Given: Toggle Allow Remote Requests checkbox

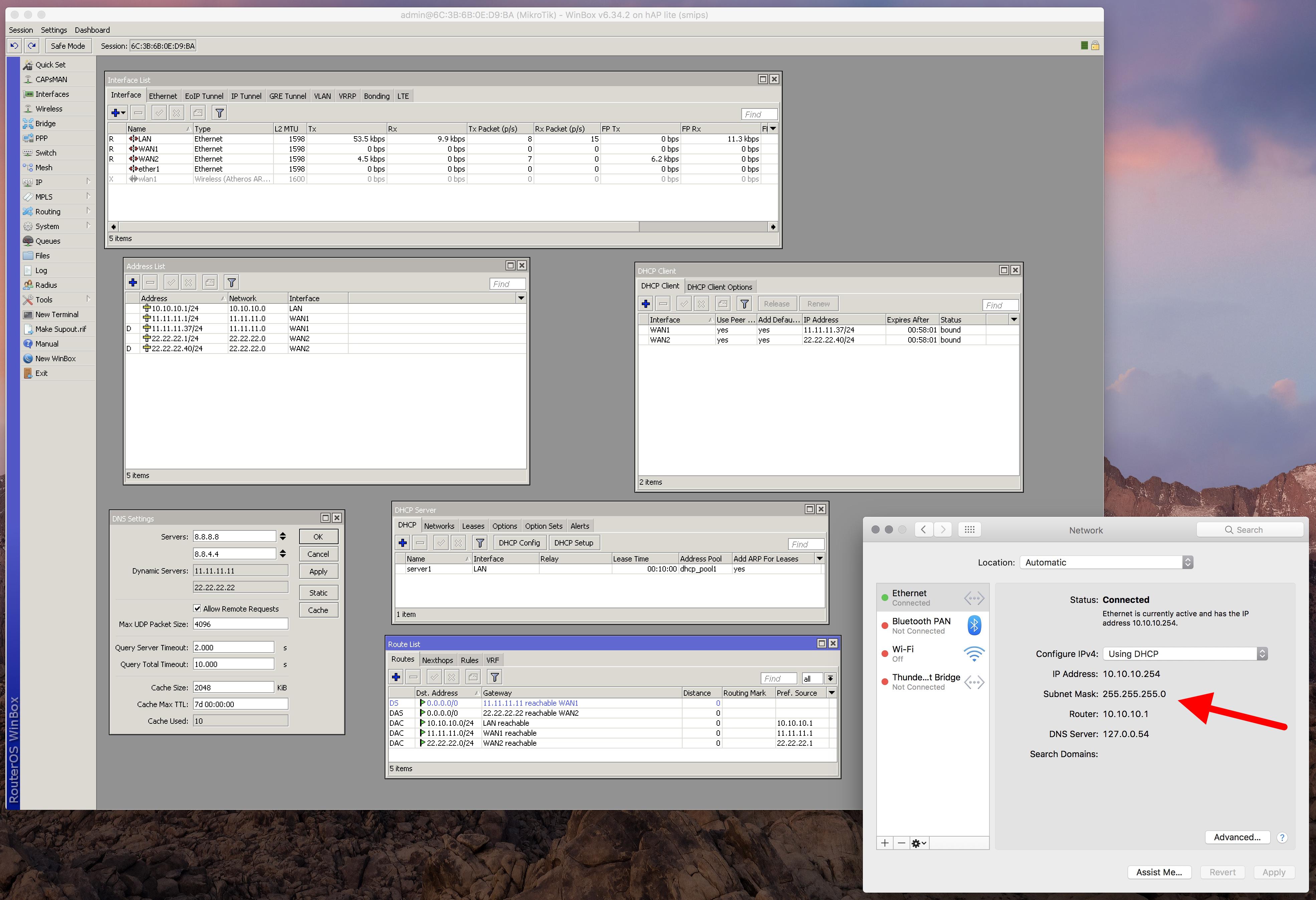Looking at the screenshot, I should pos(197,609).
